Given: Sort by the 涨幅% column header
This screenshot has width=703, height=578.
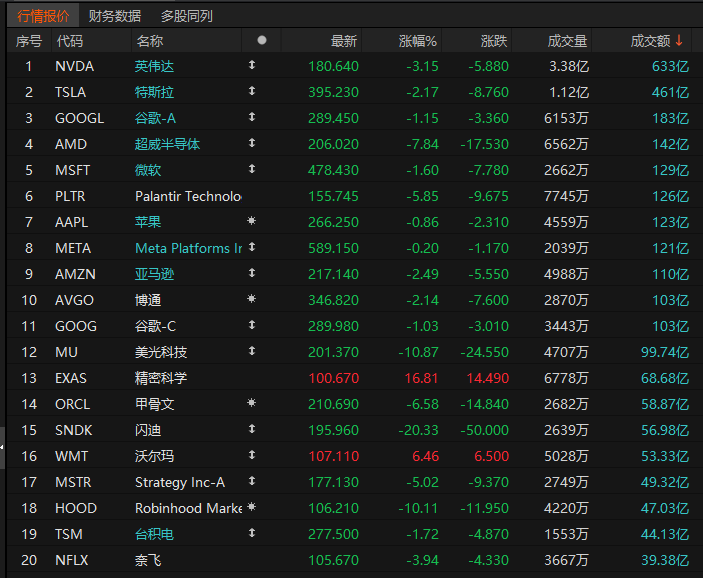Looking at the screenshot, I should 418,41.
